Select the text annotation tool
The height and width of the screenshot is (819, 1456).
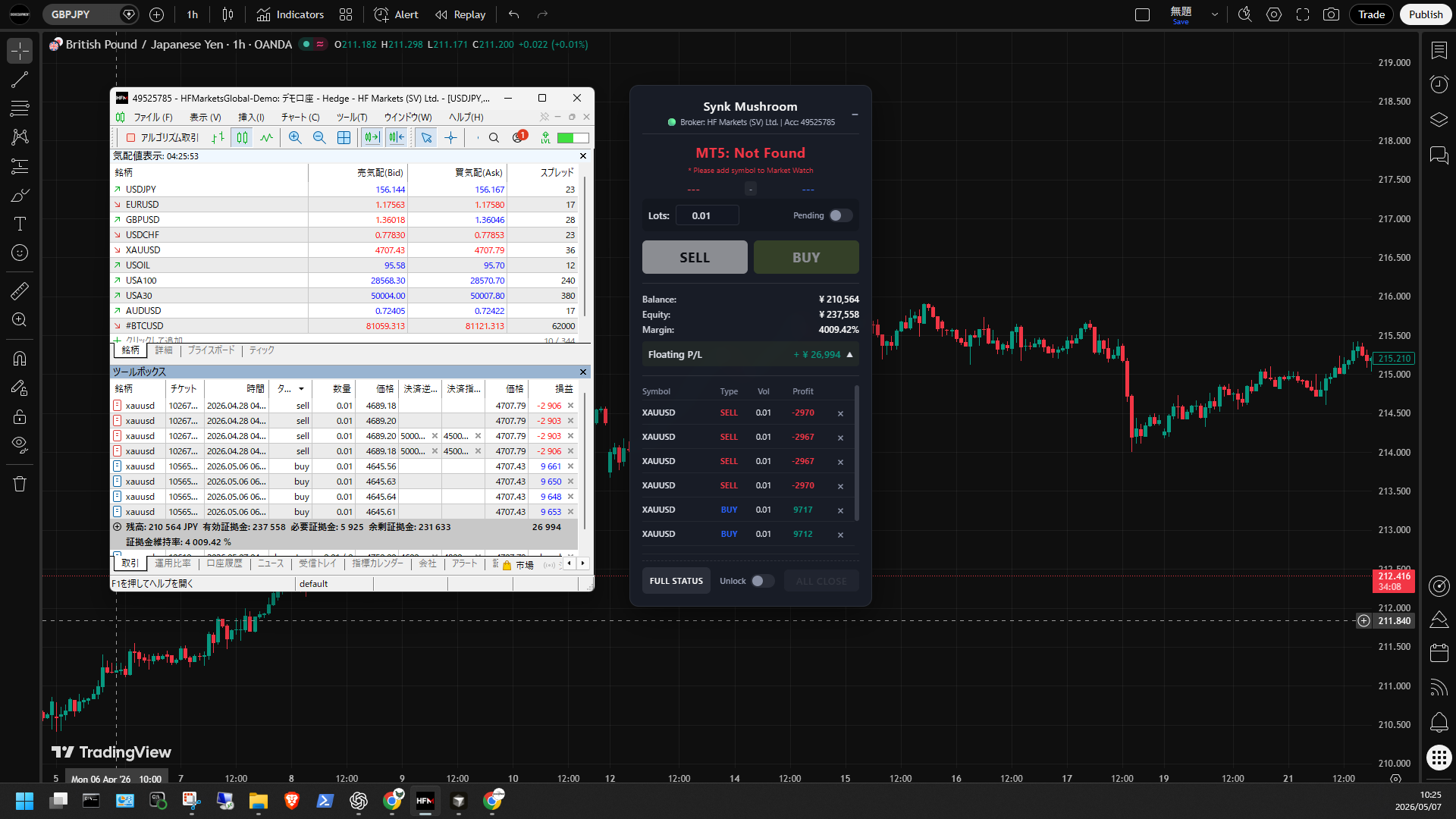point(20,224)
